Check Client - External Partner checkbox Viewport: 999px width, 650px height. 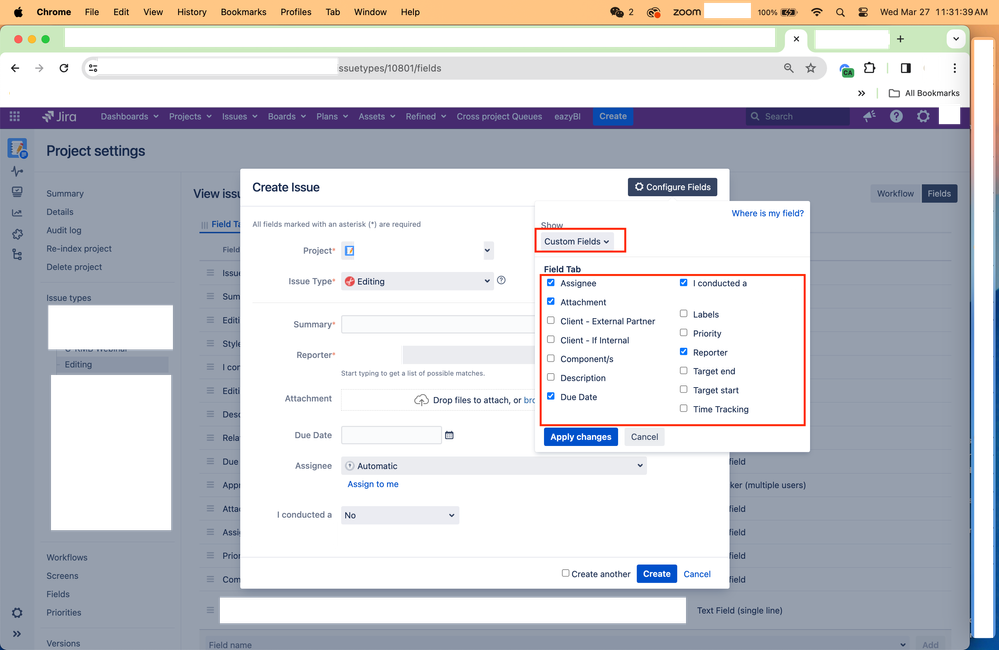(x=551, y=321)
